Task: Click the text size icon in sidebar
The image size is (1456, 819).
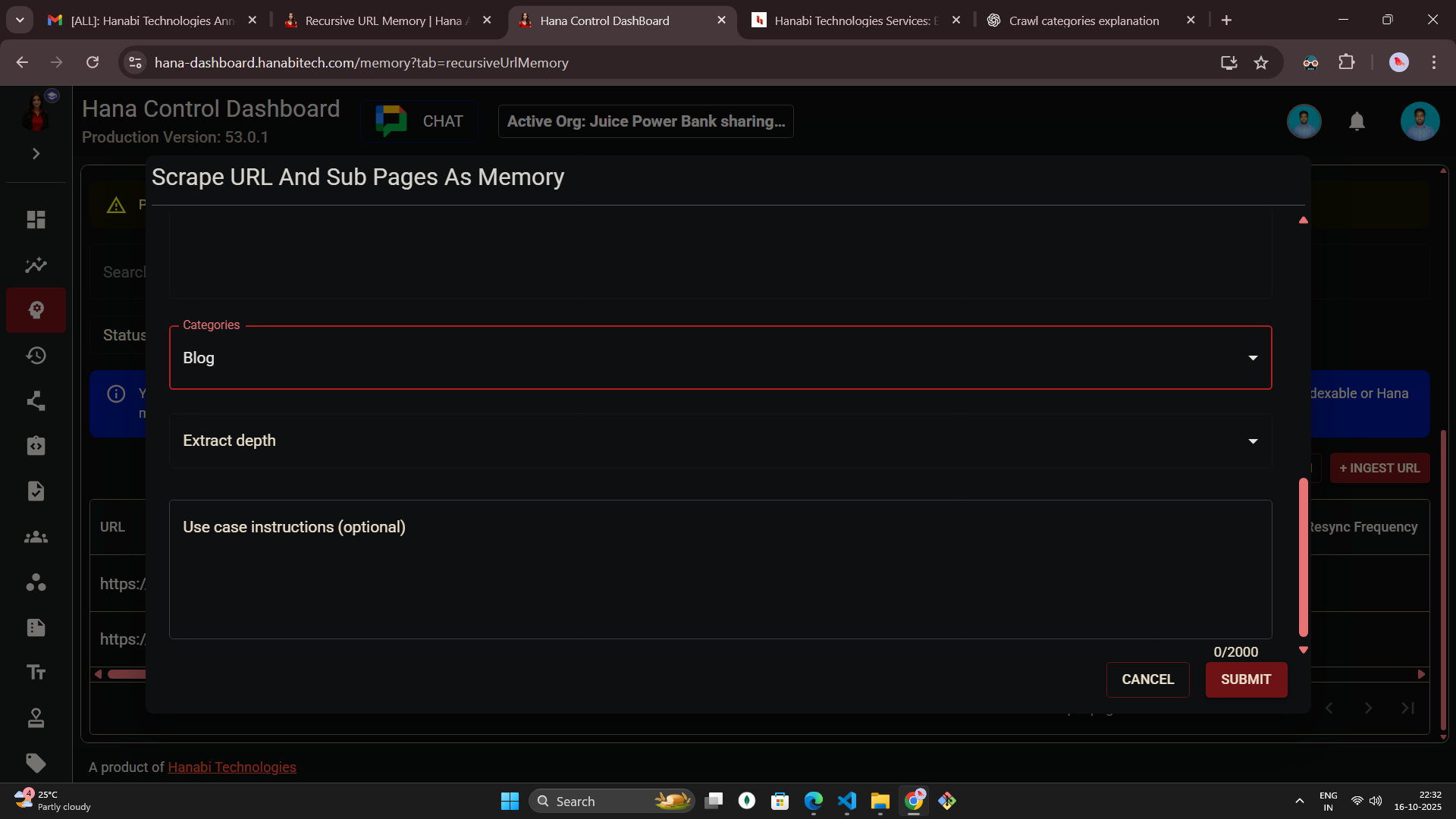Action: (36, 673)
